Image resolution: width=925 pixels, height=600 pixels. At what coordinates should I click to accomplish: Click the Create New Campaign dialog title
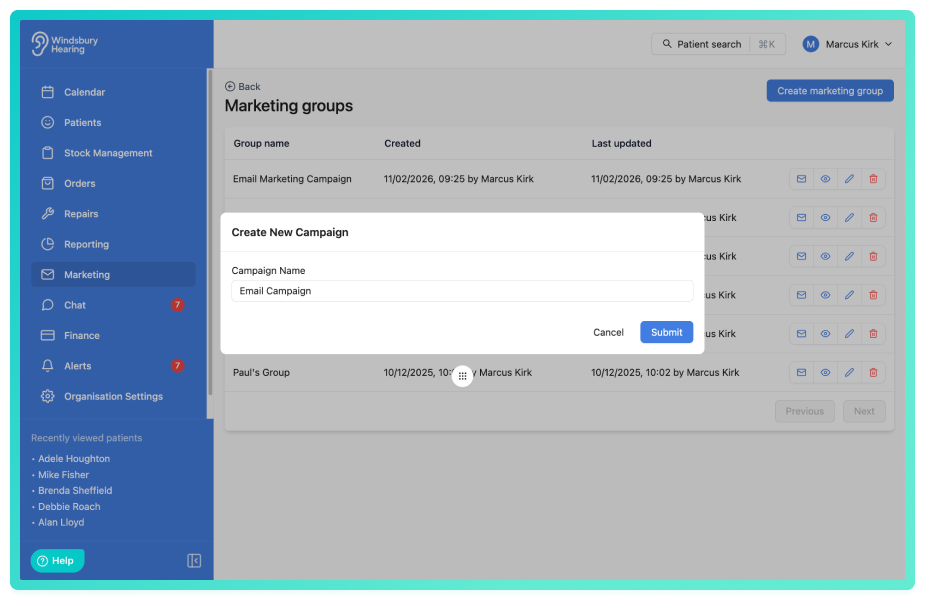[x=290, y=232]
